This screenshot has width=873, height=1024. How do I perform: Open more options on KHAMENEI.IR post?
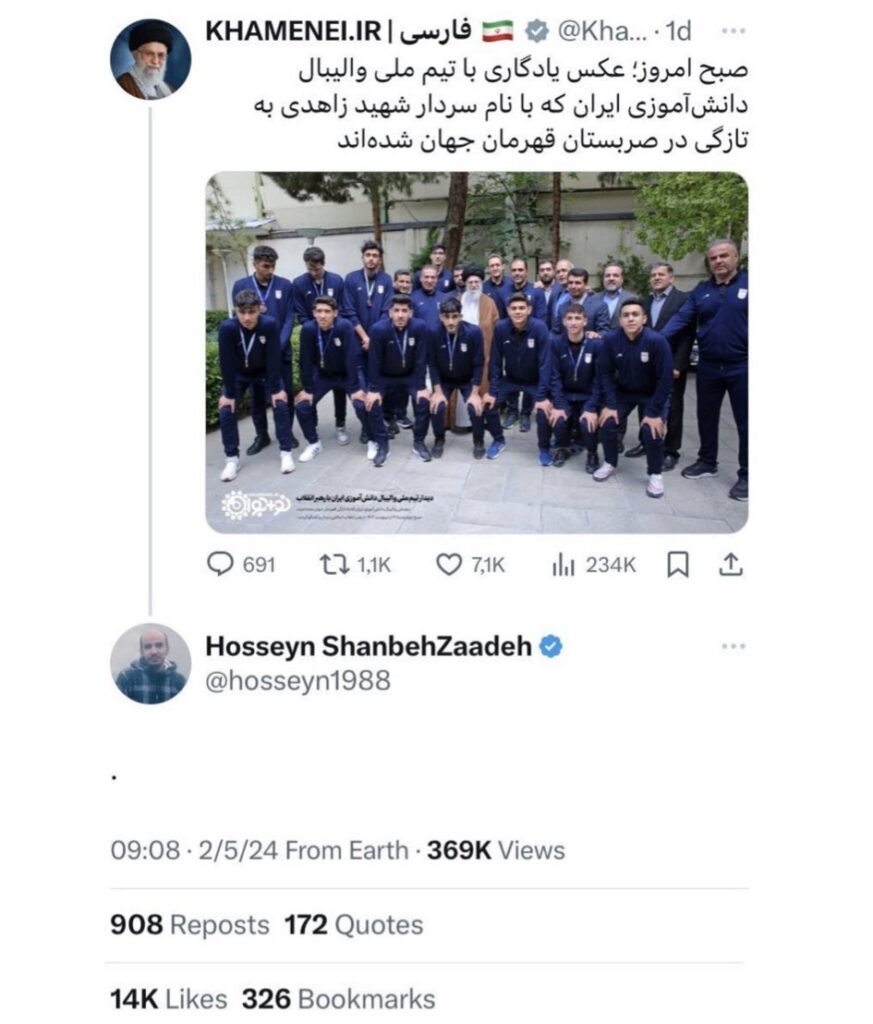[x=733, y=31]
